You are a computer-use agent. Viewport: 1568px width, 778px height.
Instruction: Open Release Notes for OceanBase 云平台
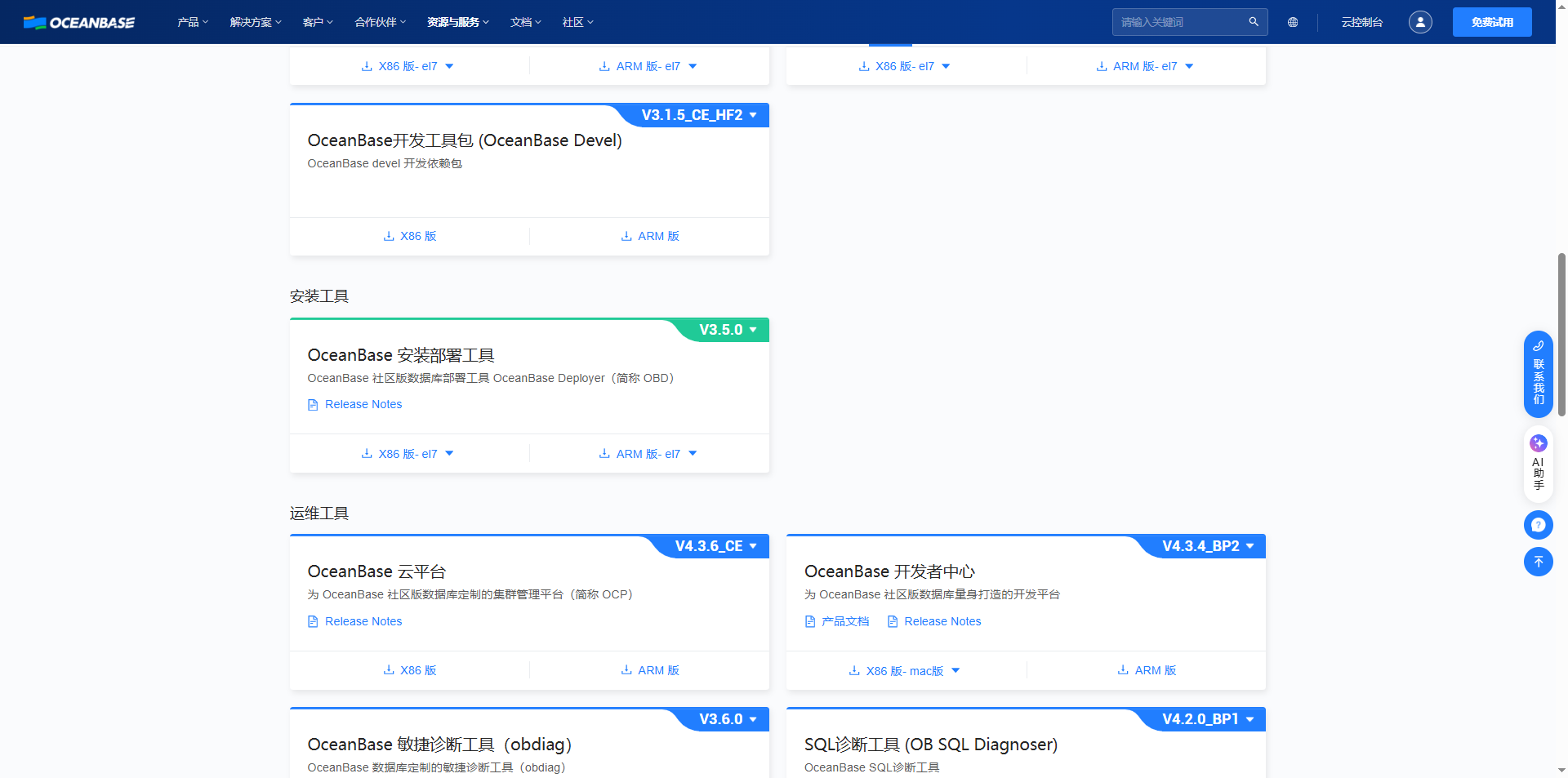pos(355,621)
